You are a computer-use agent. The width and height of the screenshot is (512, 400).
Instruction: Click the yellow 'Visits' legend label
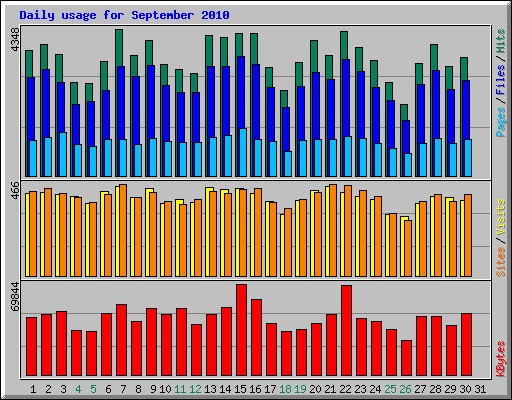[x=501, y=217]
